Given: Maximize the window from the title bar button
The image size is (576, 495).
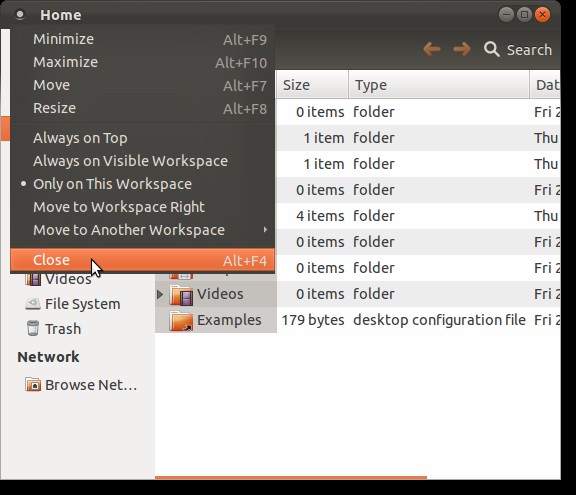Looking at the screenshot, I should [x=524, y=15].
